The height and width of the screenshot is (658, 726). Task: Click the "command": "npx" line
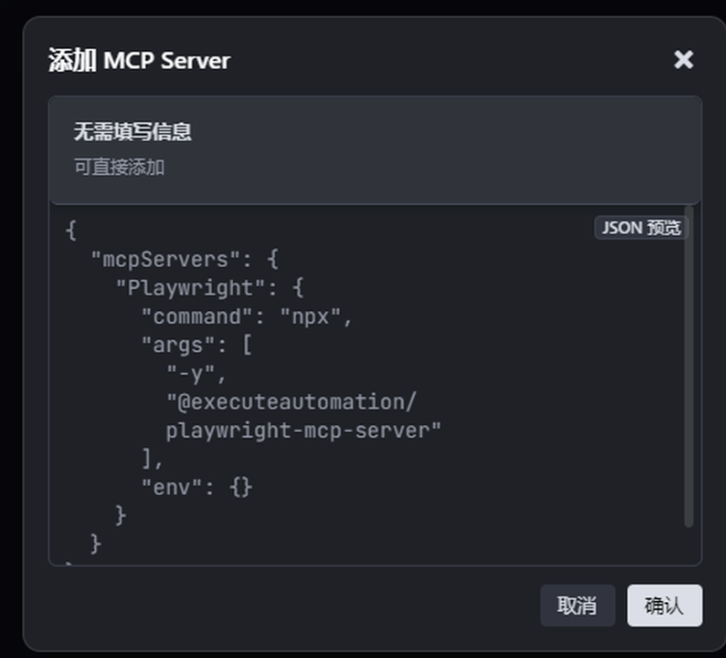pyautogui.click(x=247, y=317)
